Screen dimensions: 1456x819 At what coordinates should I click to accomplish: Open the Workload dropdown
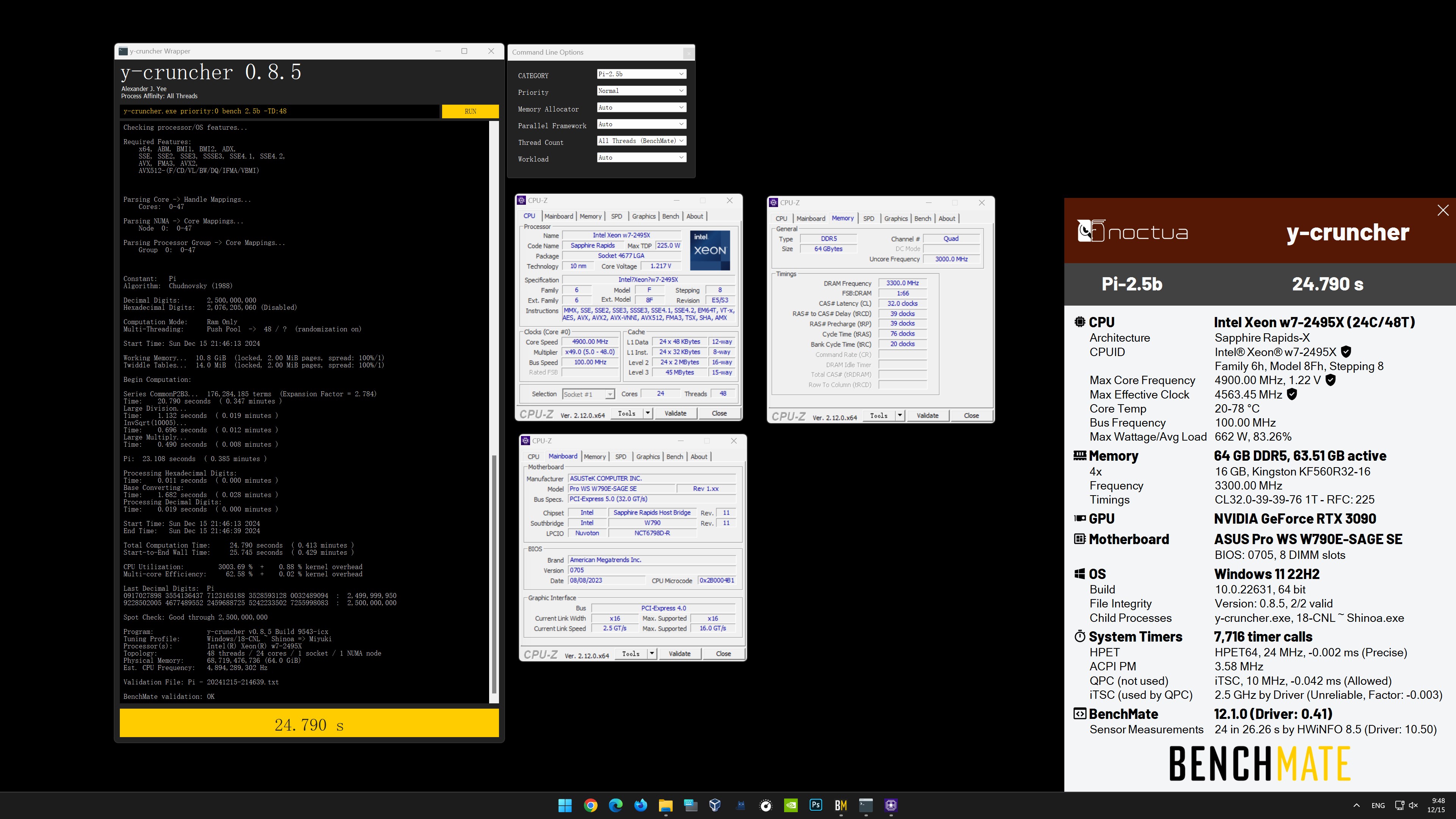point(642,158)
